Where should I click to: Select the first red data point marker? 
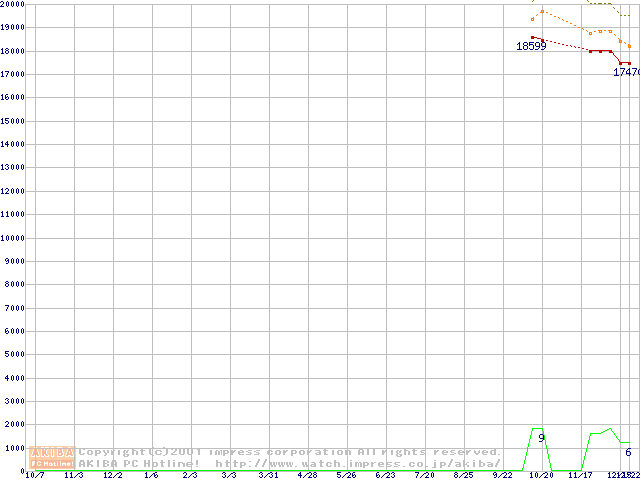click(x=533, y=37)
